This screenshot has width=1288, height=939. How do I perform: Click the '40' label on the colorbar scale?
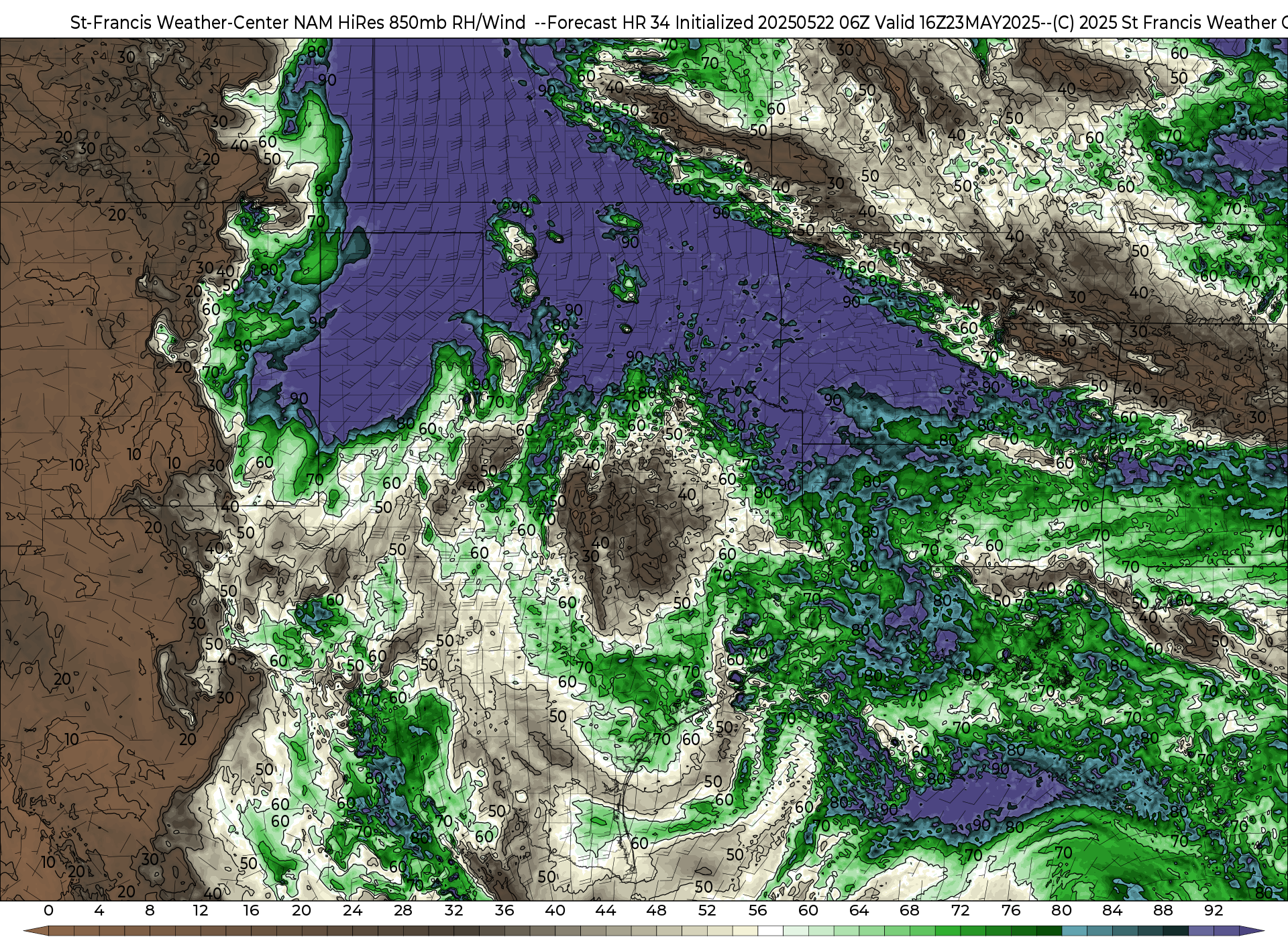[555, 911]
